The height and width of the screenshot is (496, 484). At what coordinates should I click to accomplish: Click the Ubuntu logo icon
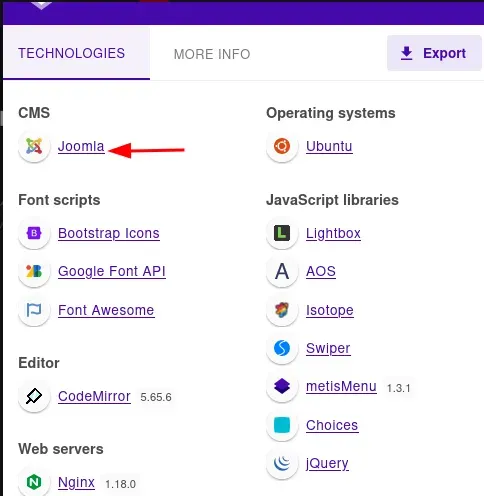(x=282, y=146)
